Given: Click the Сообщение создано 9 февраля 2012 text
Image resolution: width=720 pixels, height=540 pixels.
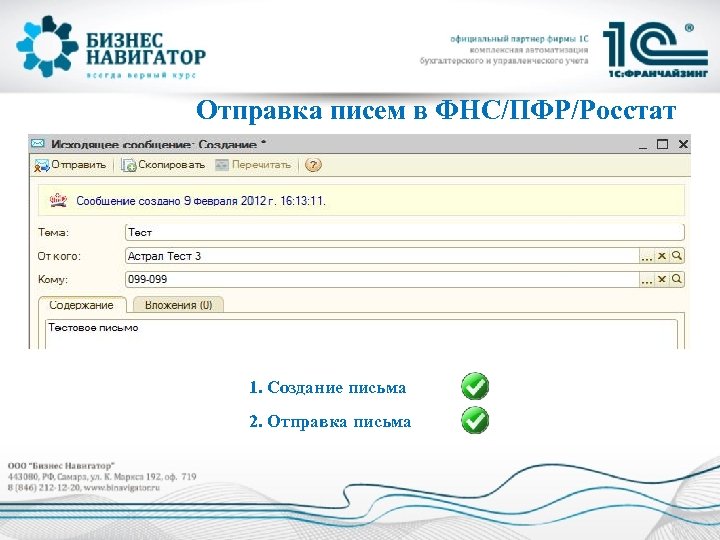Looking at the screenshot, I should point(201,201).
